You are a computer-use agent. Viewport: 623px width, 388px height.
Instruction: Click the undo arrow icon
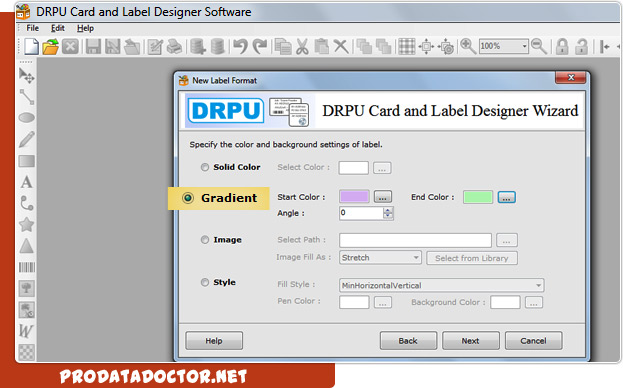click(240, 46)
